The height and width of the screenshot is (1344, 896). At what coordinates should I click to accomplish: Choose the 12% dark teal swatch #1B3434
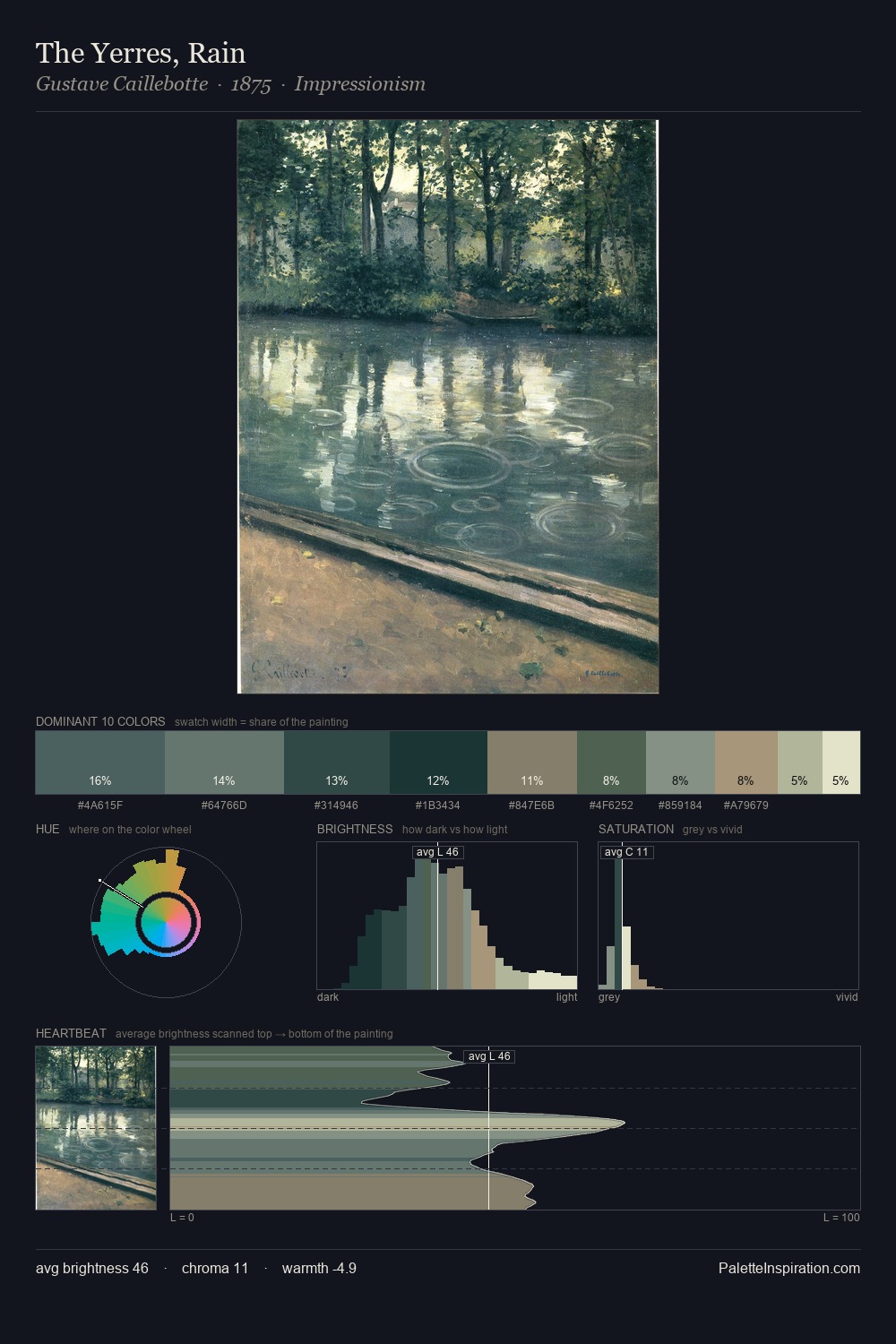coord(438,762)
